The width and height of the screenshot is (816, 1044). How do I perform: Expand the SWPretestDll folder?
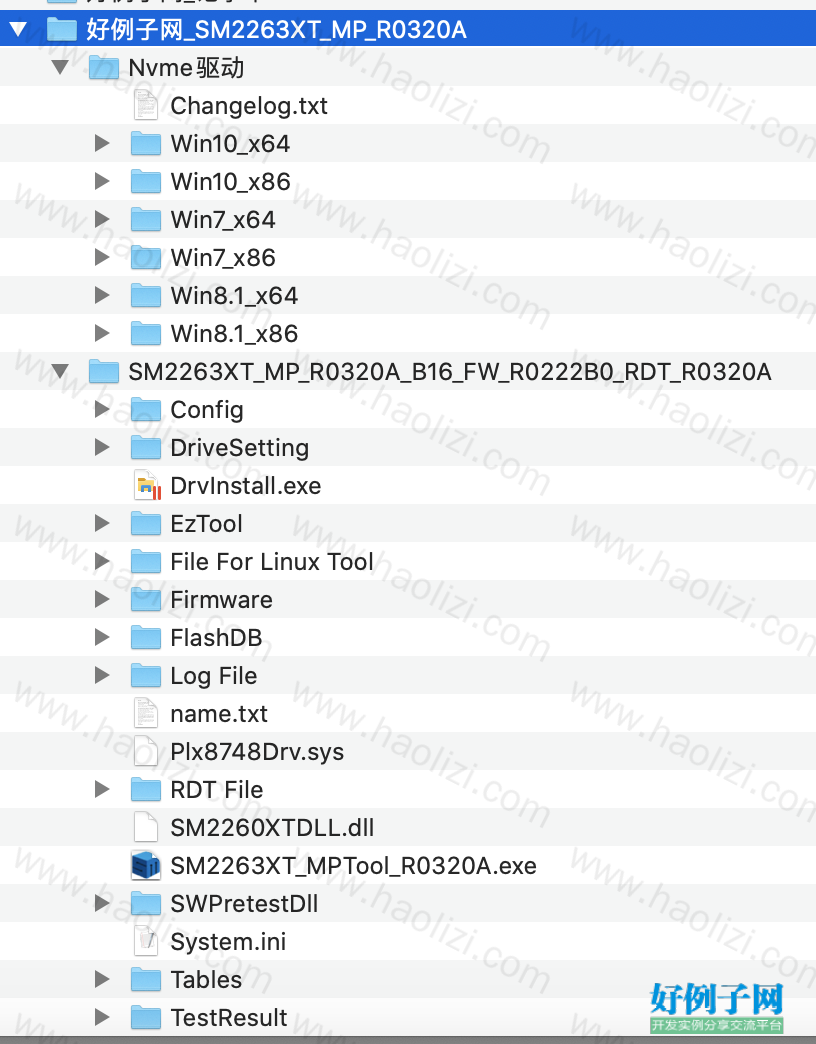[102, 903]
